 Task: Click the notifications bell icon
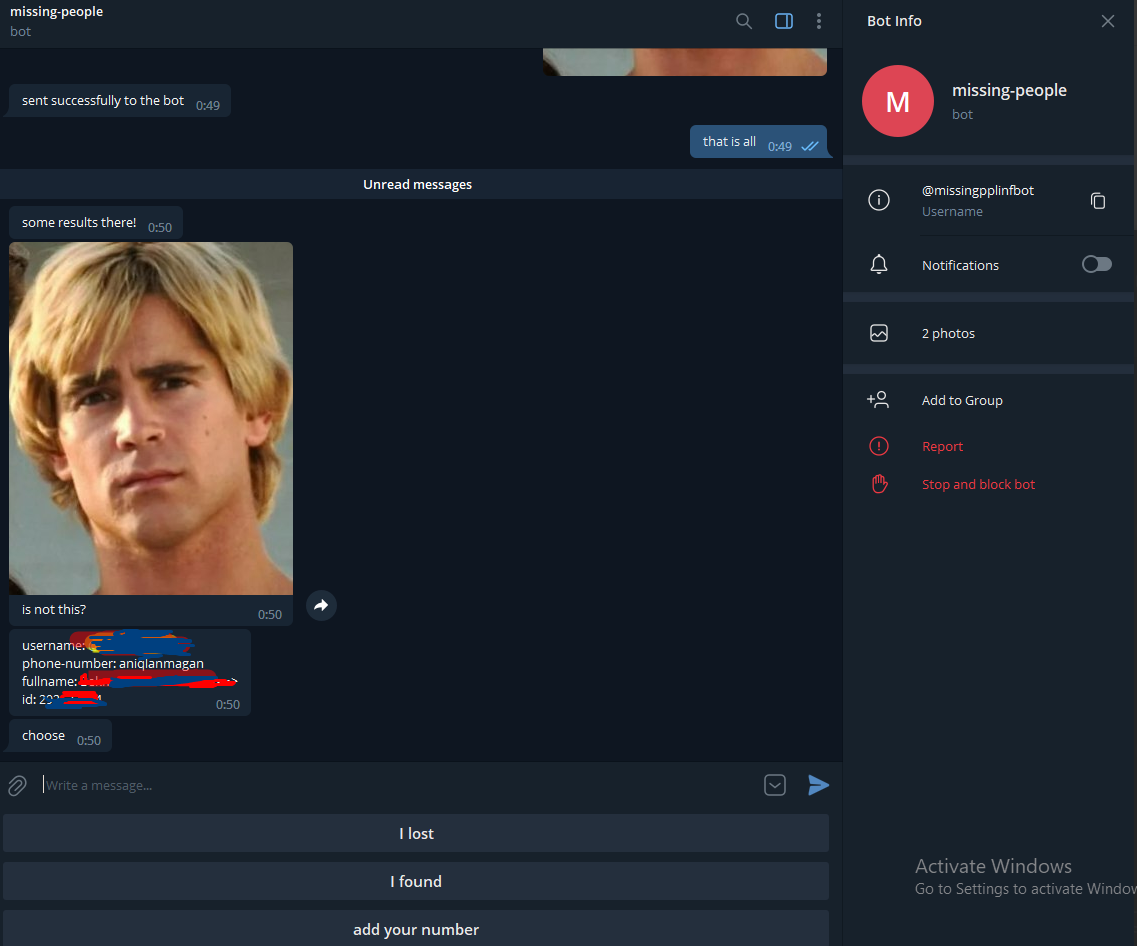(879, 264)
